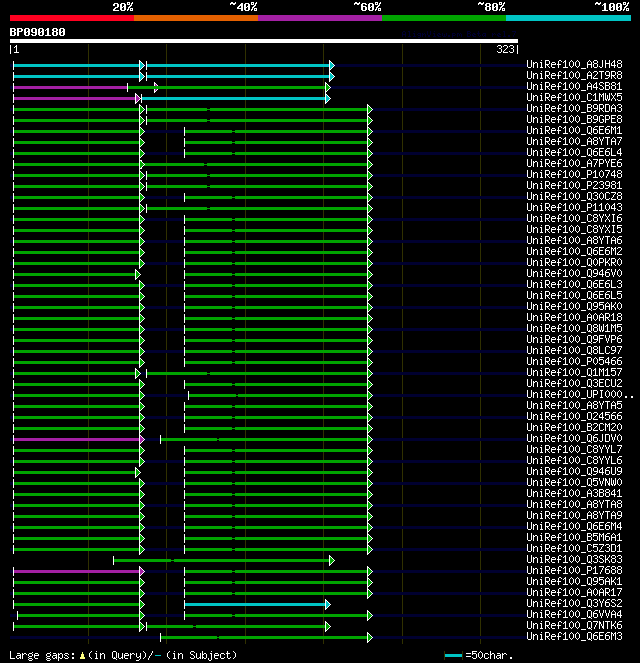Screen dimensions: 640x663
Task: Select the UniRef100_A8YTA6 label
Action: pos(574,240)
